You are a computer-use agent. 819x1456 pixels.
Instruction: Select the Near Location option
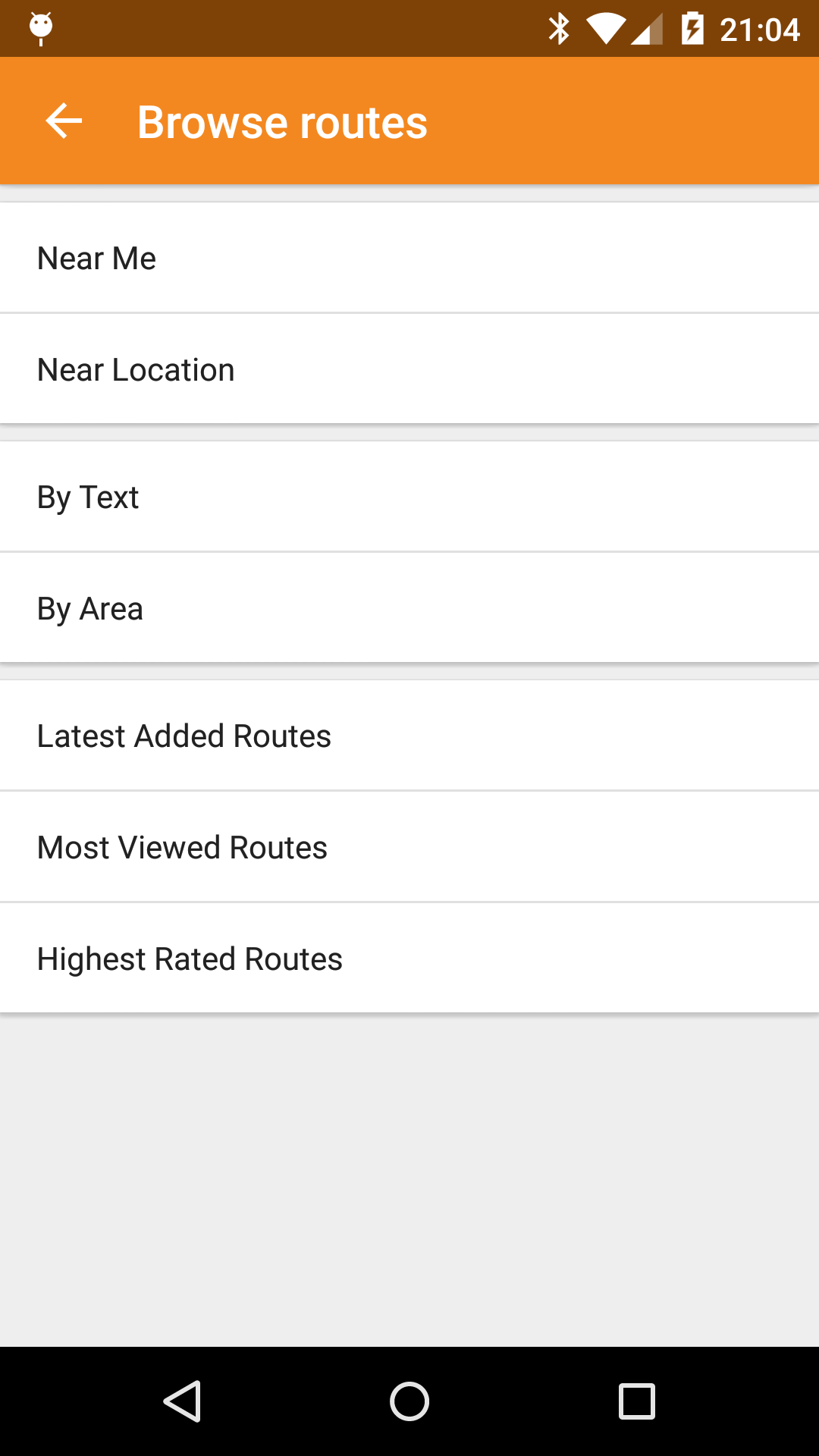pos(409,369)
